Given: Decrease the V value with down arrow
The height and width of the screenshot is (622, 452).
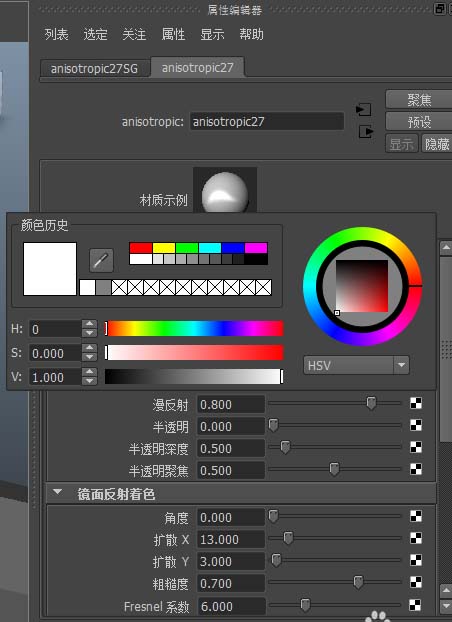Looking at the screenshot, I should click(x=90, y=381).
